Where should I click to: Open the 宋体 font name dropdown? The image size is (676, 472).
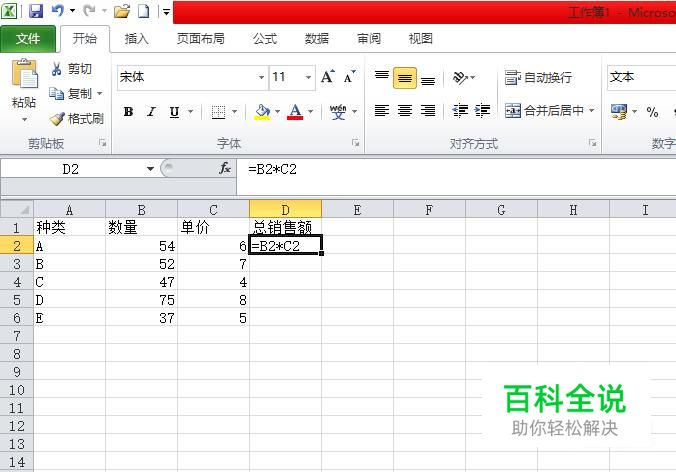point(261,77)
